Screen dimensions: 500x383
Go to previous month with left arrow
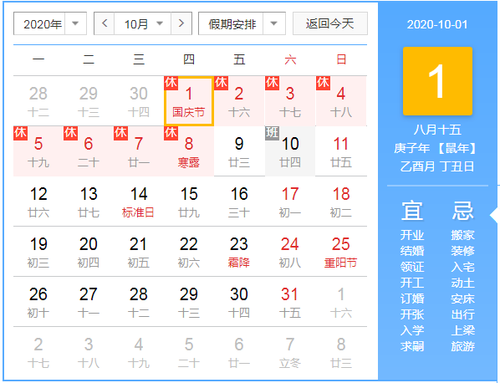[x=105, y=23]
